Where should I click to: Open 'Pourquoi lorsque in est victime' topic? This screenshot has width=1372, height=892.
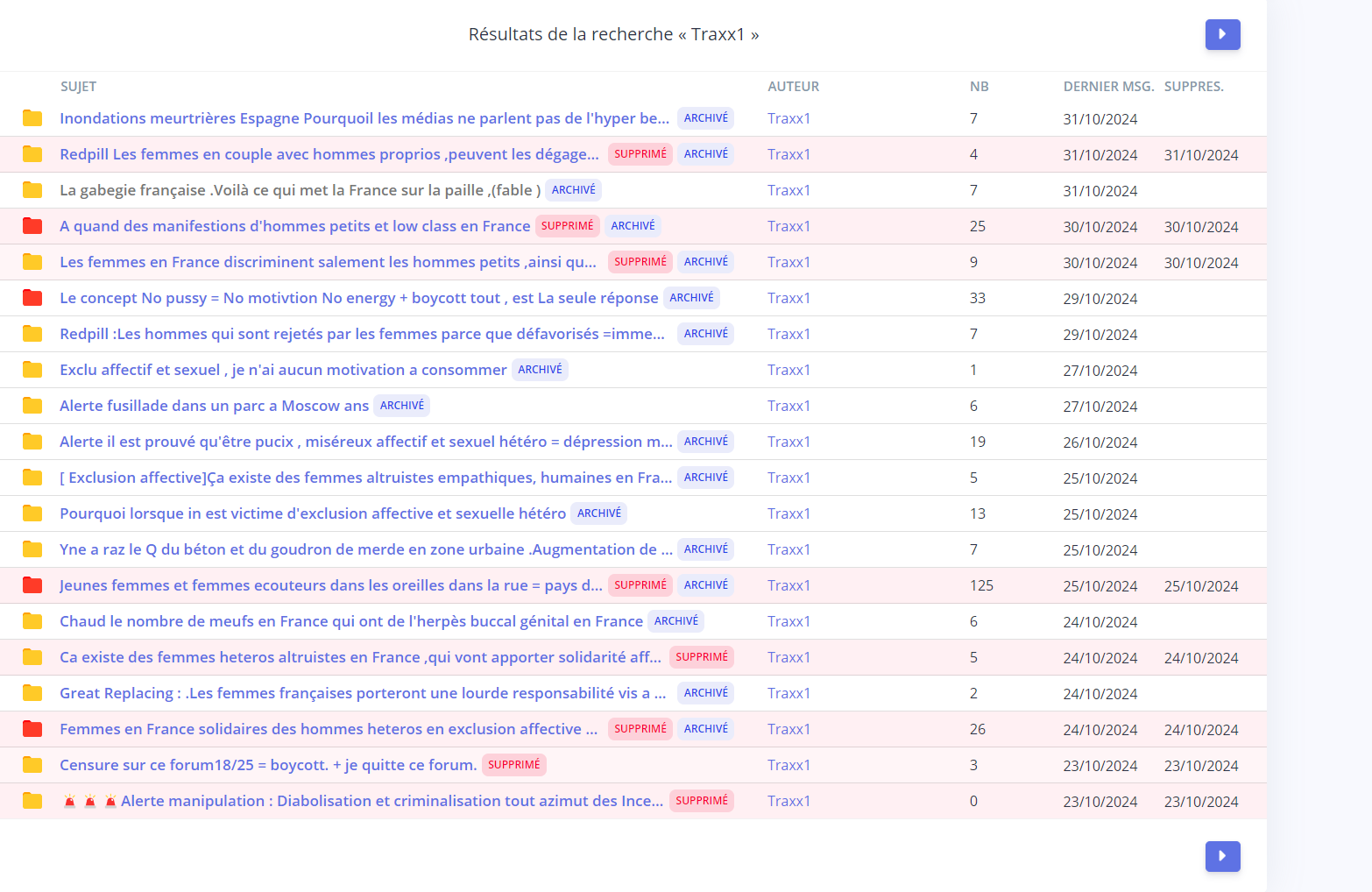click(312, 513)
